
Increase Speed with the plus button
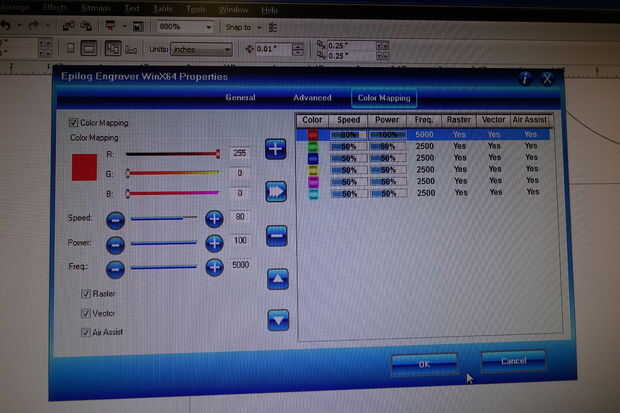click(x=214, y=219)
